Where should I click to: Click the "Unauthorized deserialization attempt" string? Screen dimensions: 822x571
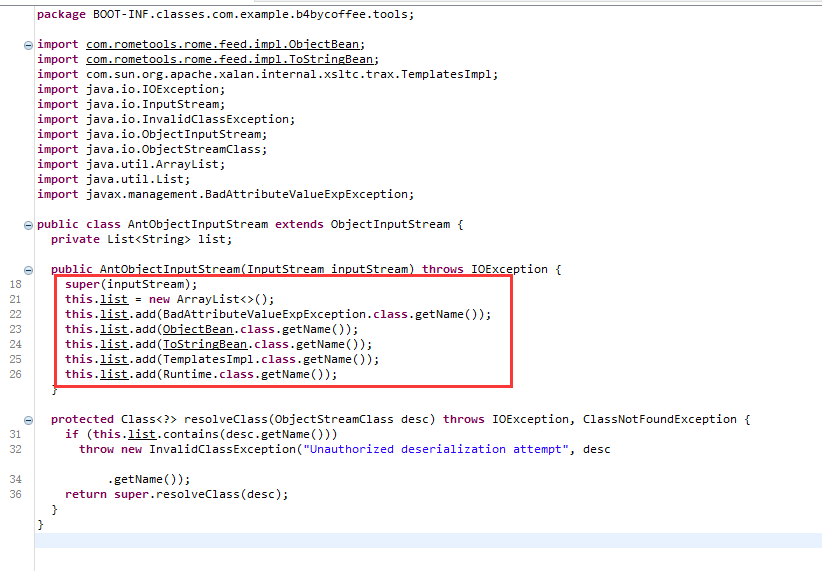[x=436, y=449]
